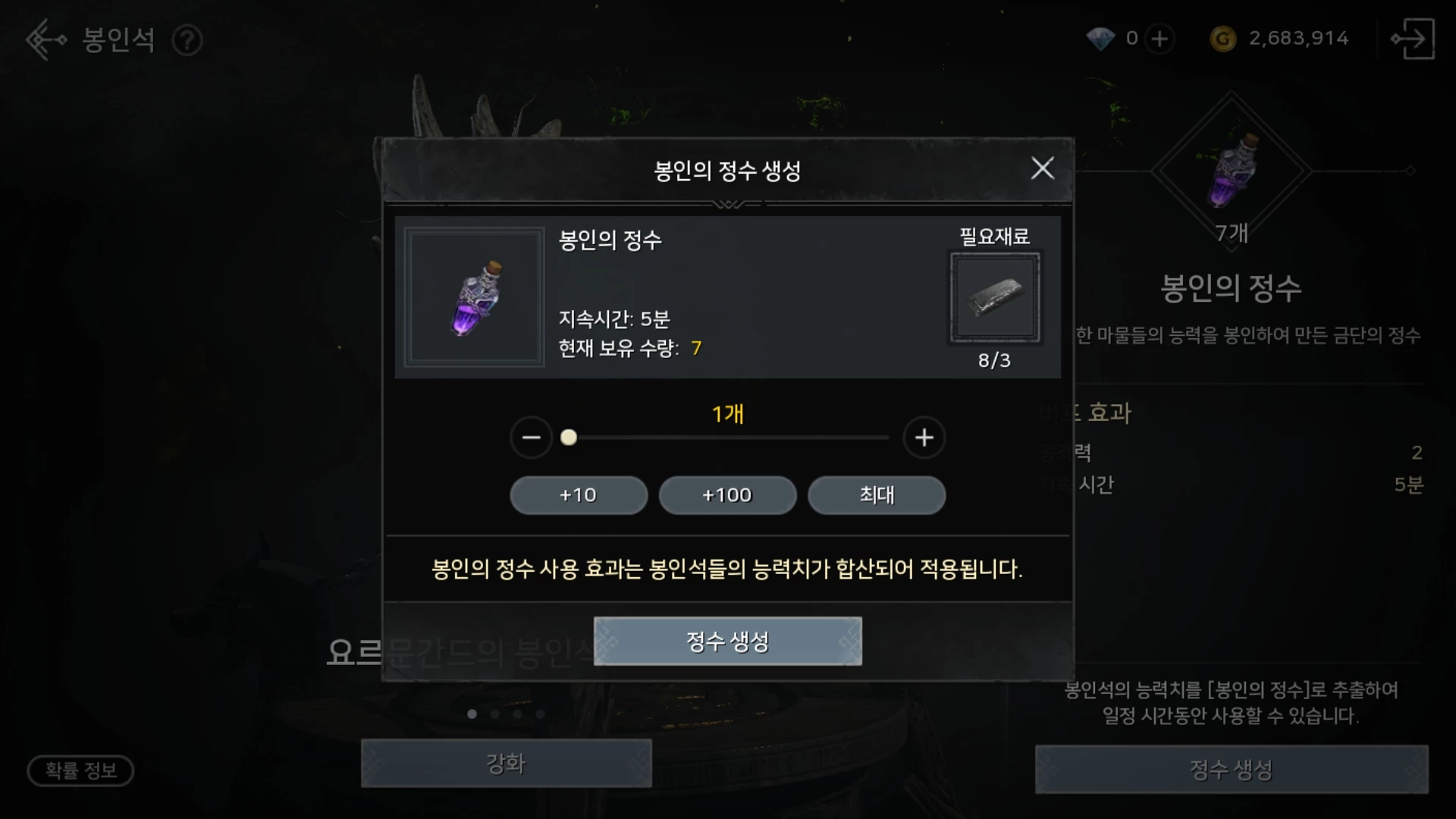Select the required material ingot icon
Viewport: 1456px width, 819px height.
pyautogui.click(x=994, y=297)
